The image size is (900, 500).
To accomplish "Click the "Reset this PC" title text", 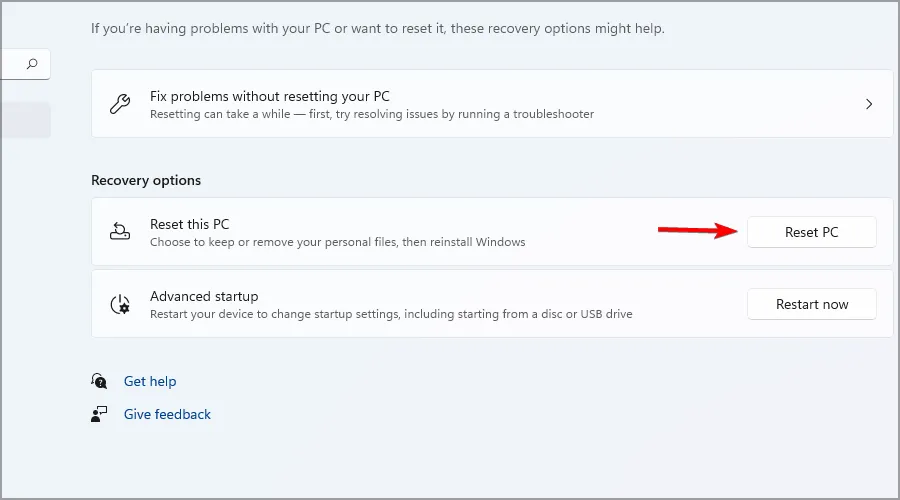I will coord(189,224).
